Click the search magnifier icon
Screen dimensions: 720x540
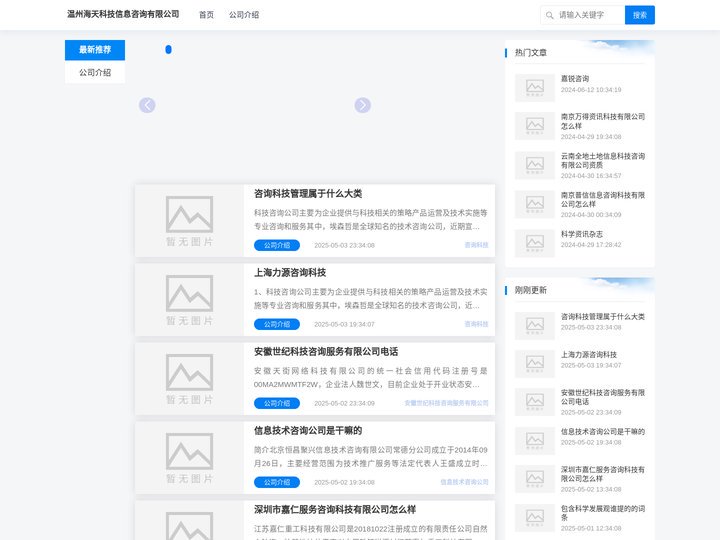pyautogui.click(x=549, y=15)
